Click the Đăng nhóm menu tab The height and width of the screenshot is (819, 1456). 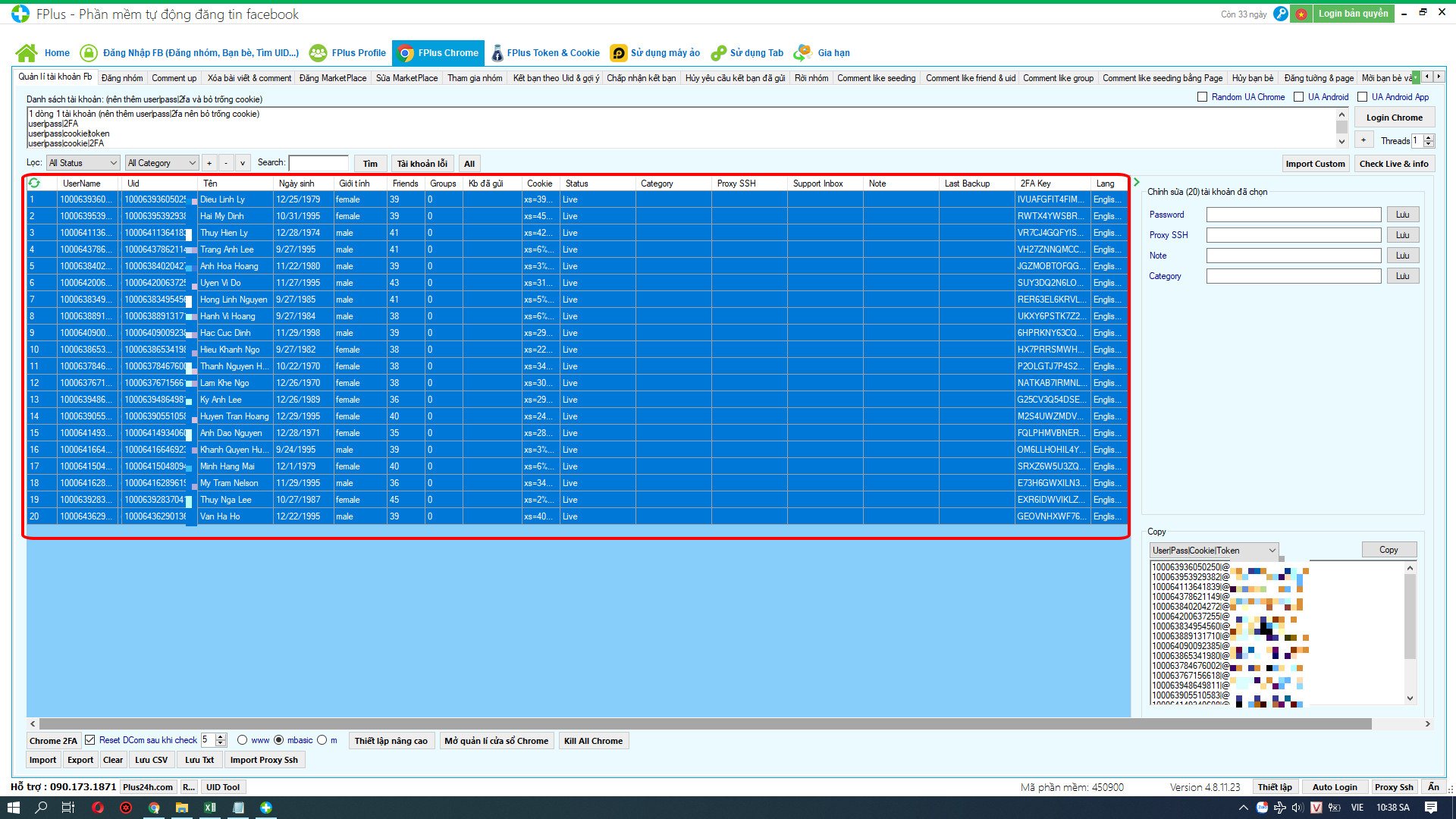pyautogui.click(x=119, y=77)
